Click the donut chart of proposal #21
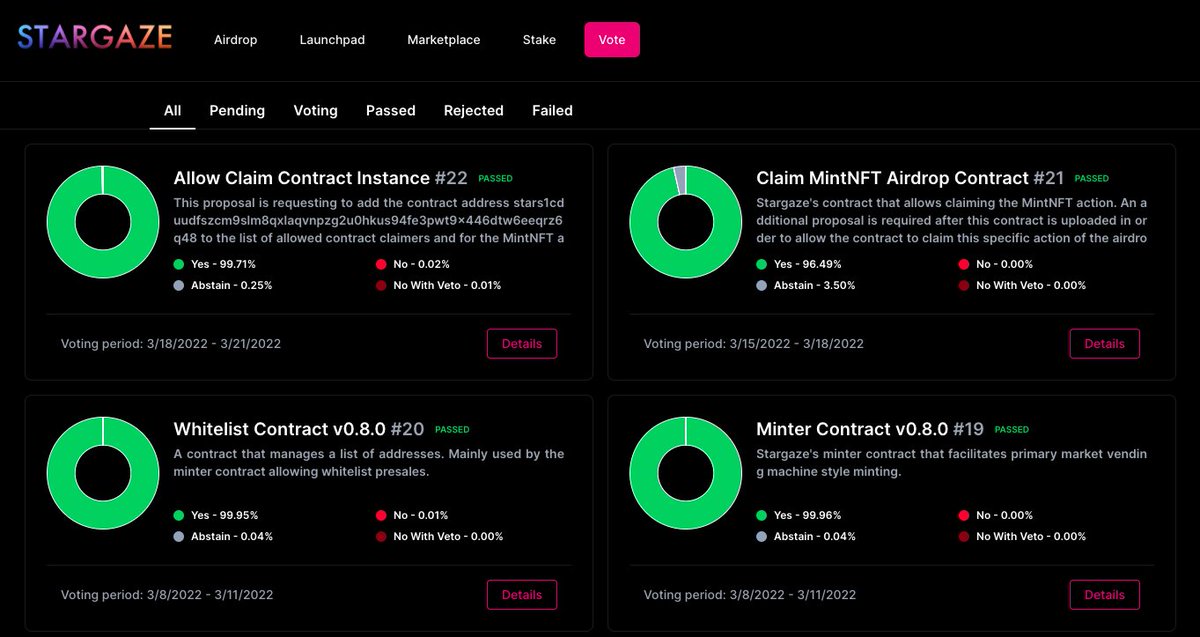1200x637 pixels. pyautogui.click(x=686, y=222)
